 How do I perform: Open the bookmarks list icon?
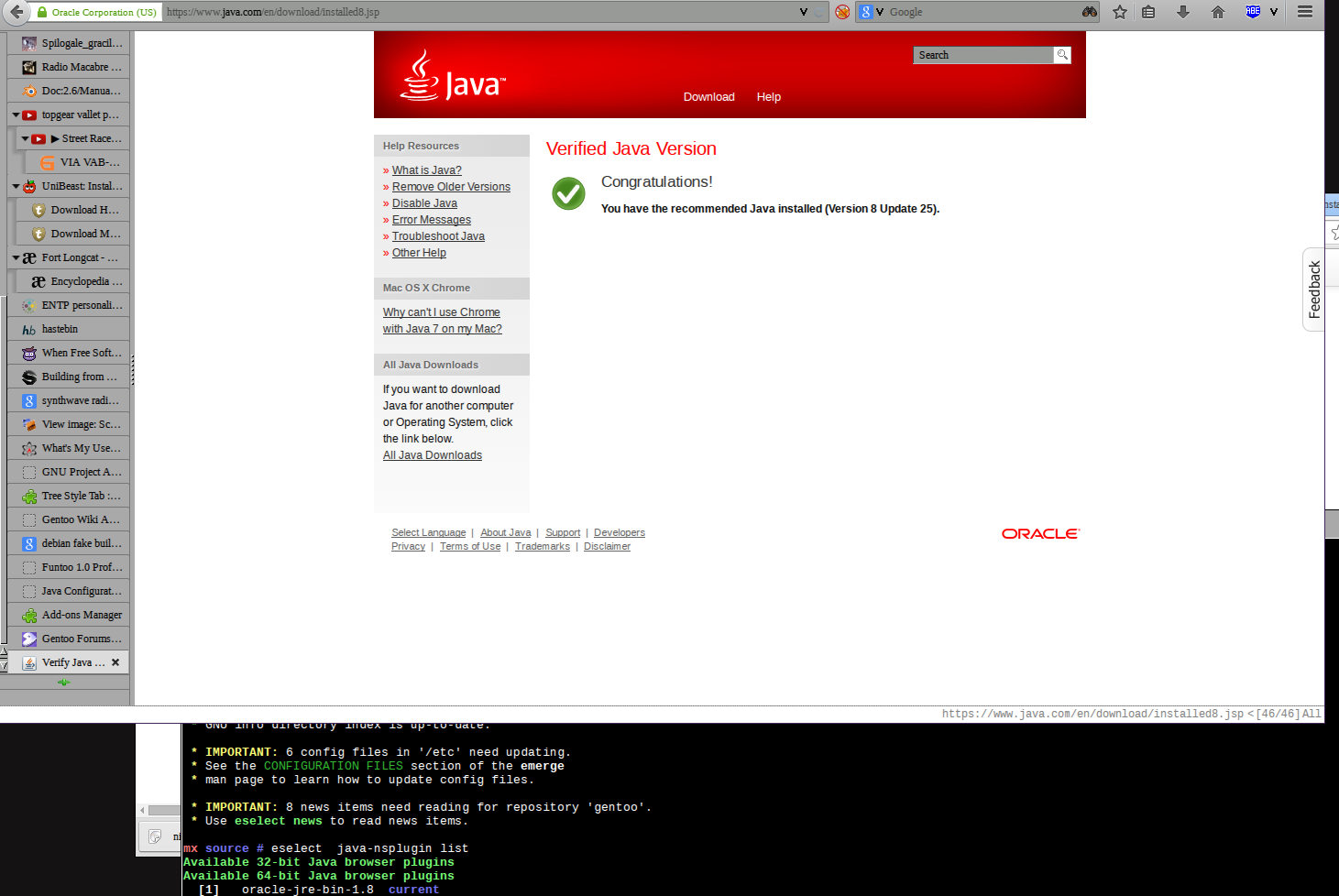tap(1148, 12)
